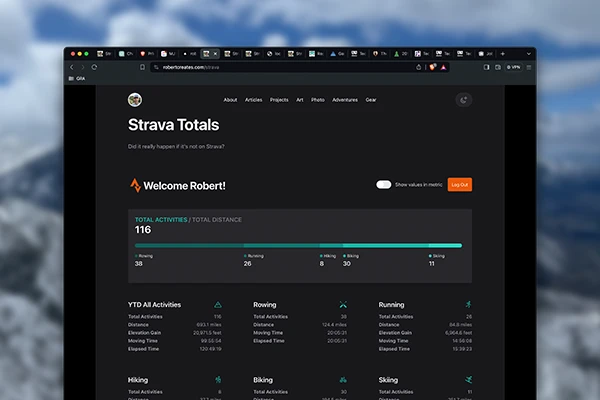Image resolution: width=600 pixels, height=400 pixels.
Task: Click the Hiking figure icon
Action: click(x=218, y=380)
